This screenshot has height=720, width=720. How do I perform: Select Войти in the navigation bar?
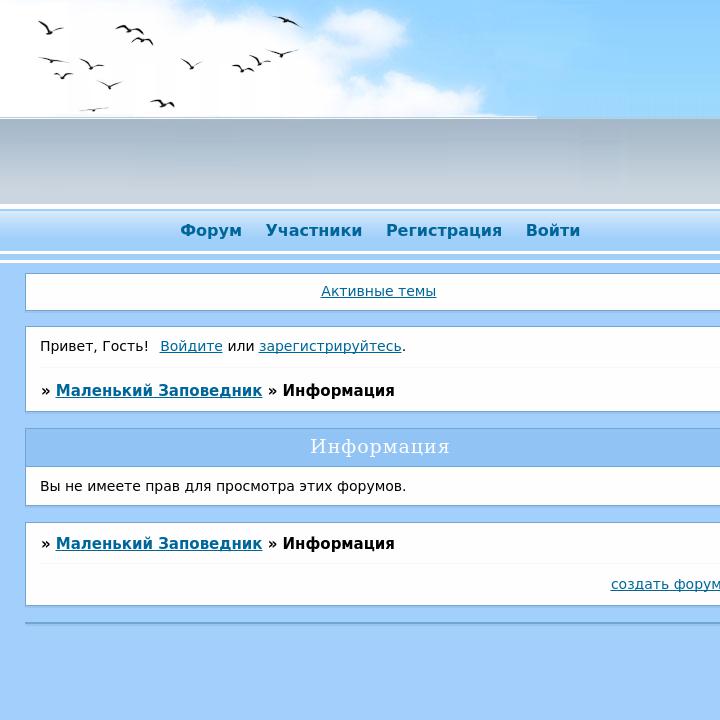coord(552,230)
